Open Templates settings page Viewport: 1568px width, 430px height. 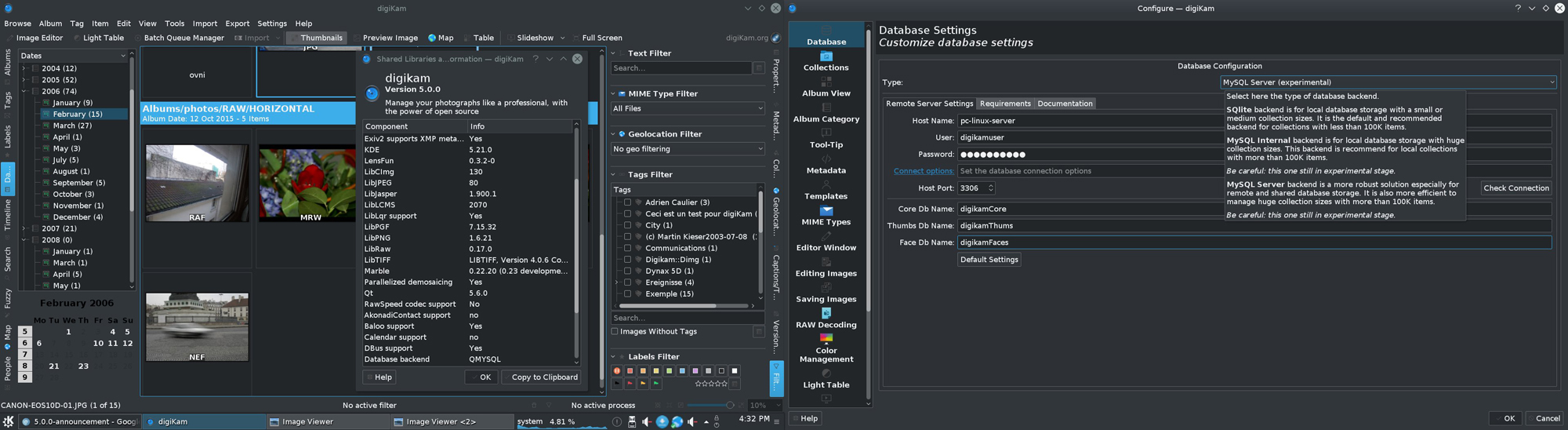click(x=826, y=191)
